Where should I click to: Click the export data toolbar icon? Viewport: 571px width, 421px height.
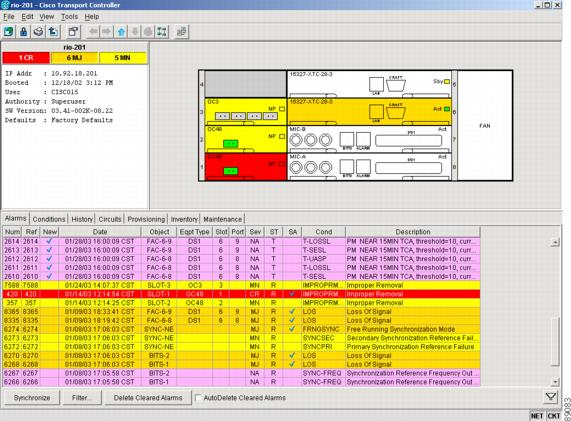coord(53,32)
